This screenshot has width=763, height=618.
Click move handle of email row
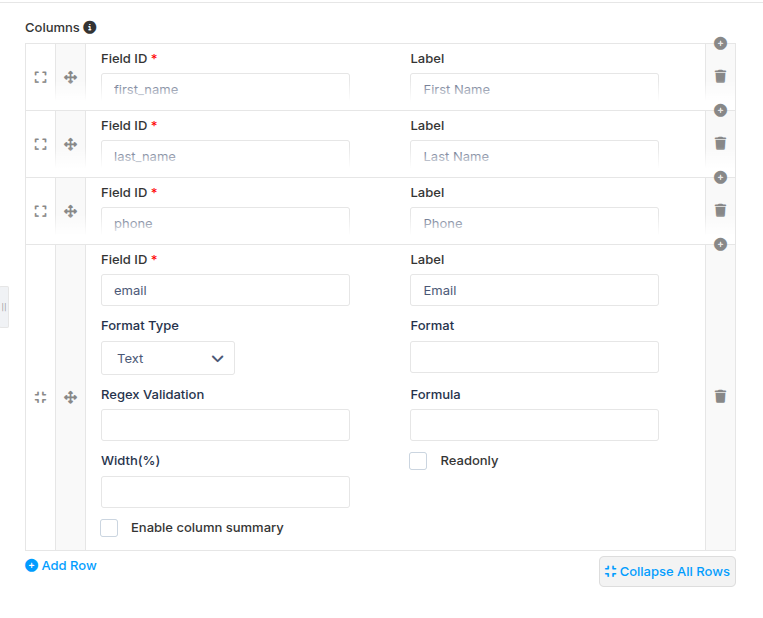(71, 397)
